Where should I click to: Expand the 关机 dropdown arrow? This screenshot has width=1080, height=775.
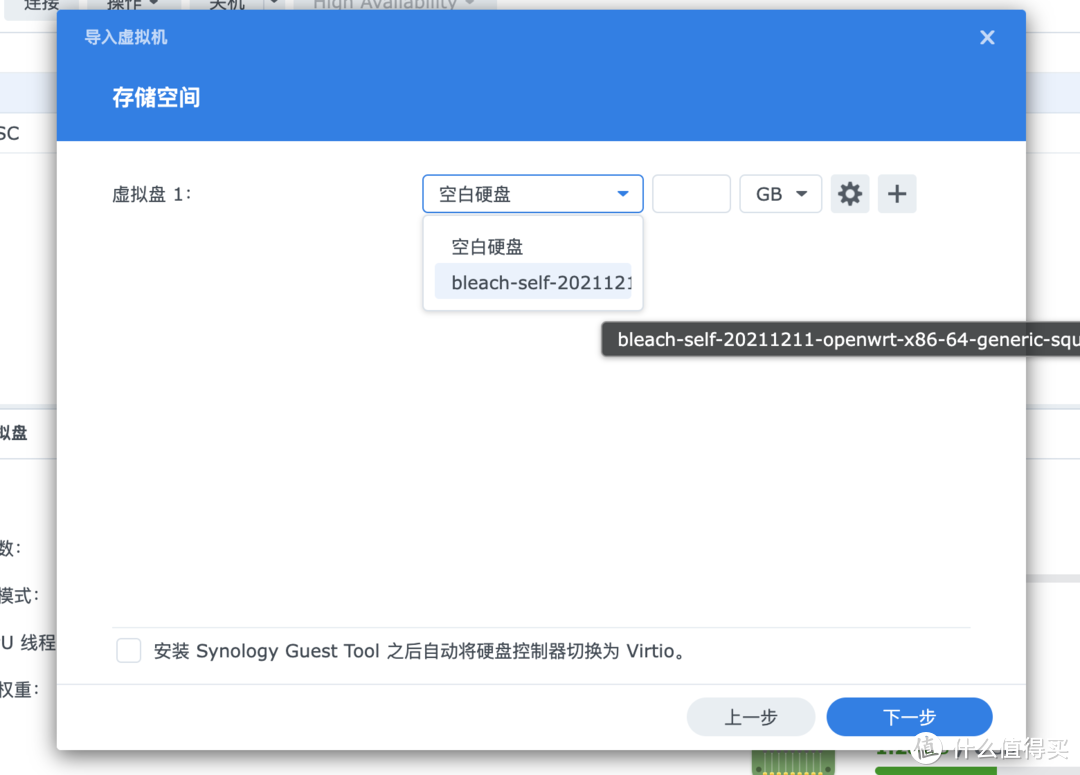(272, 5)
